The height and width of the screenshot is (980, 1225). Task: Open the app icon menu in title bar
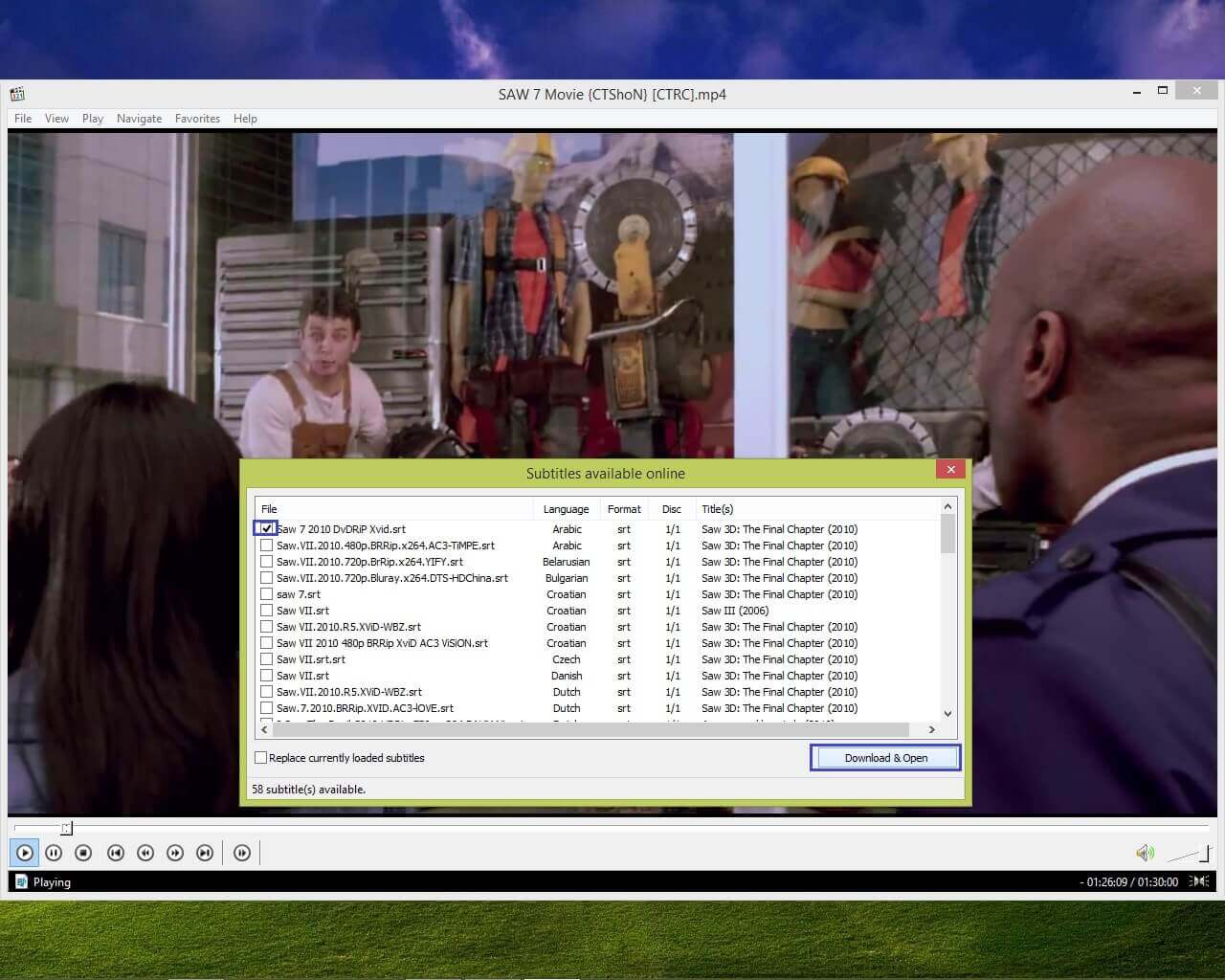tap(17, 94)
